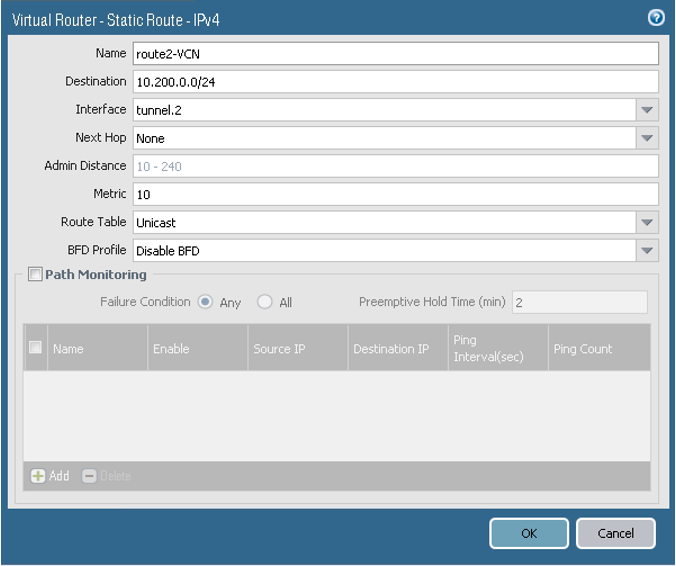Click the Preemptive Hold Time field
The height and width of the screenshot is (566, 676).
pyautogui.click(x=579, y=302)
